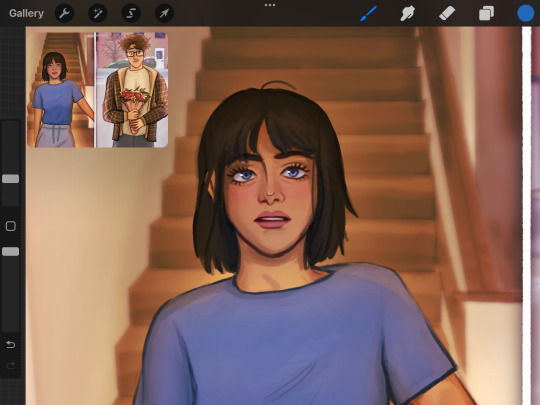
Task: Open the blue active color picker
Action: [x=526, y=13]
